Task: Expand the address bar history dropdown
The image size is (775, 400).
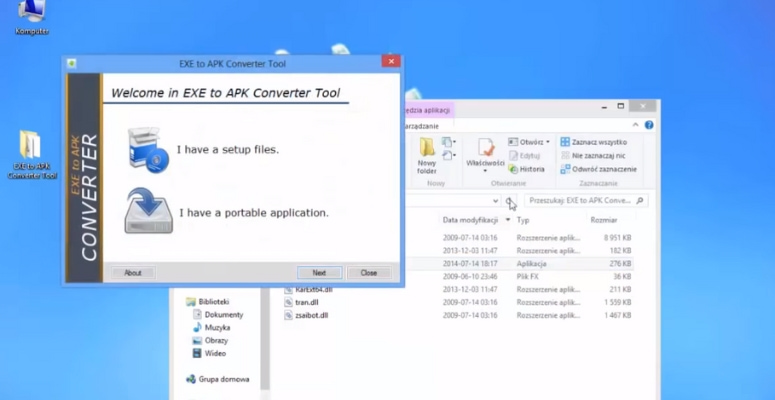Action: [x=496, y=201]
